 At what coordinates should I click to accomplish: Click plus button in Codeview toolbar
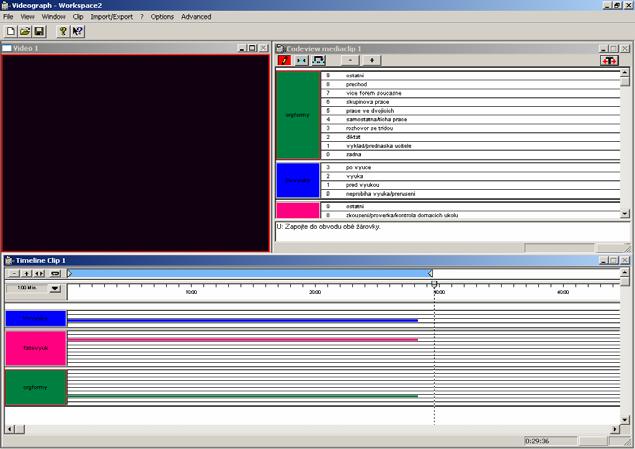point(372,60)
